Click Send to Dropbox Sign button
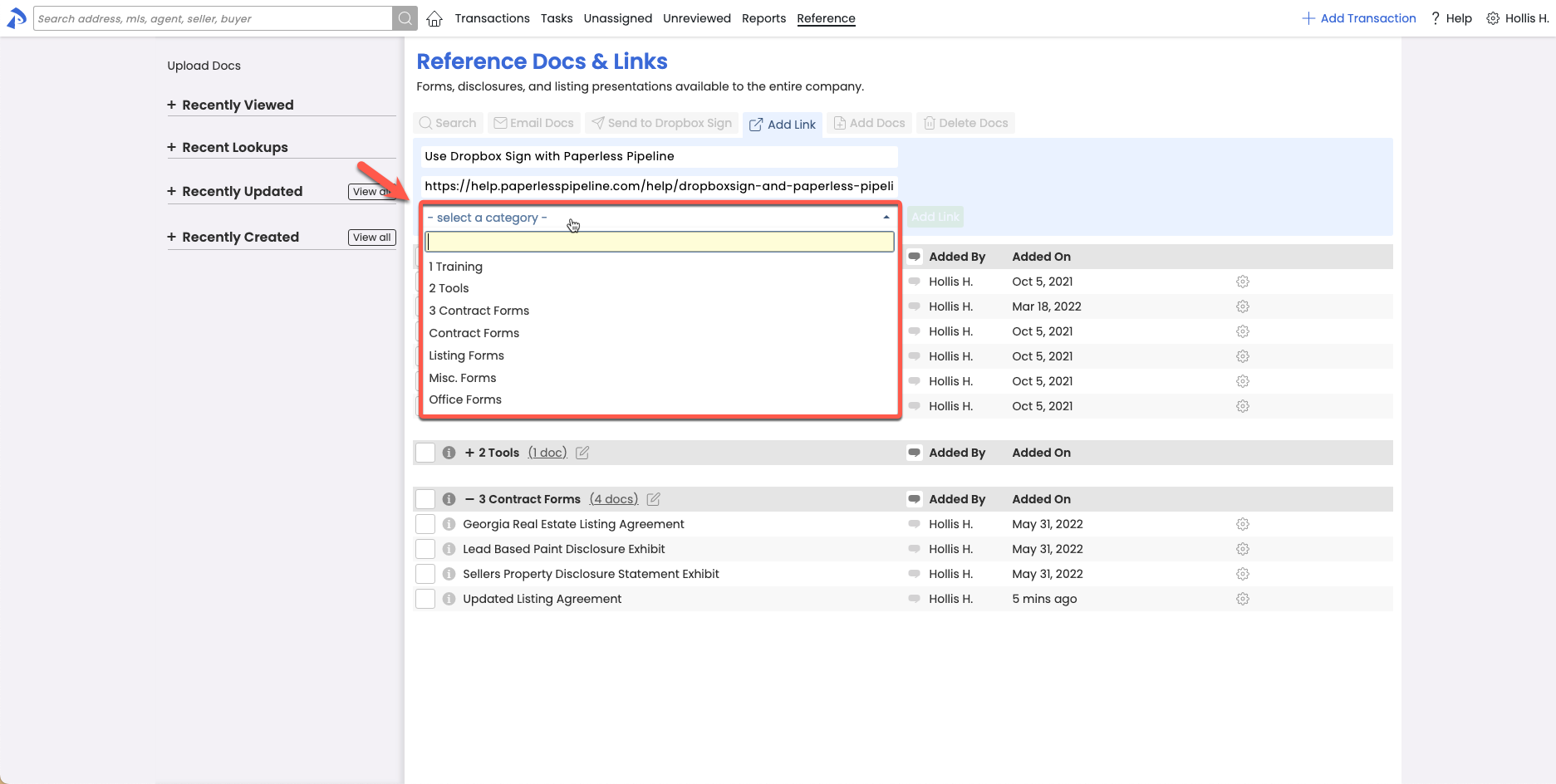The height and width of the screenshot is (784, 1556). pos(662,123)
